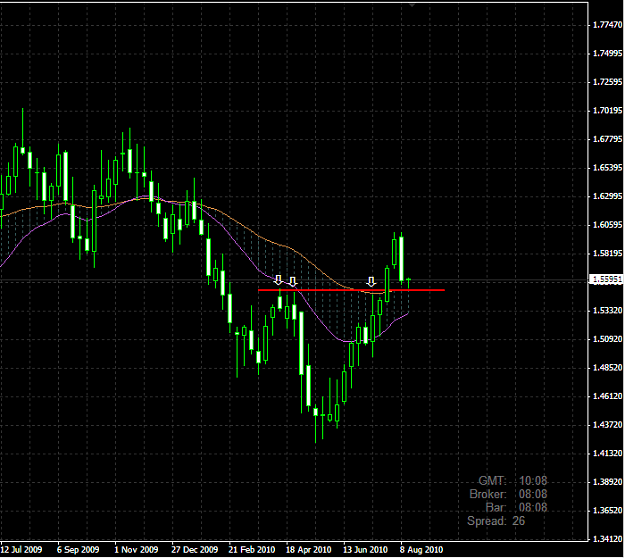Click the 1 Nov 2009 date label
625x558 pixels.
click(136, 550)
